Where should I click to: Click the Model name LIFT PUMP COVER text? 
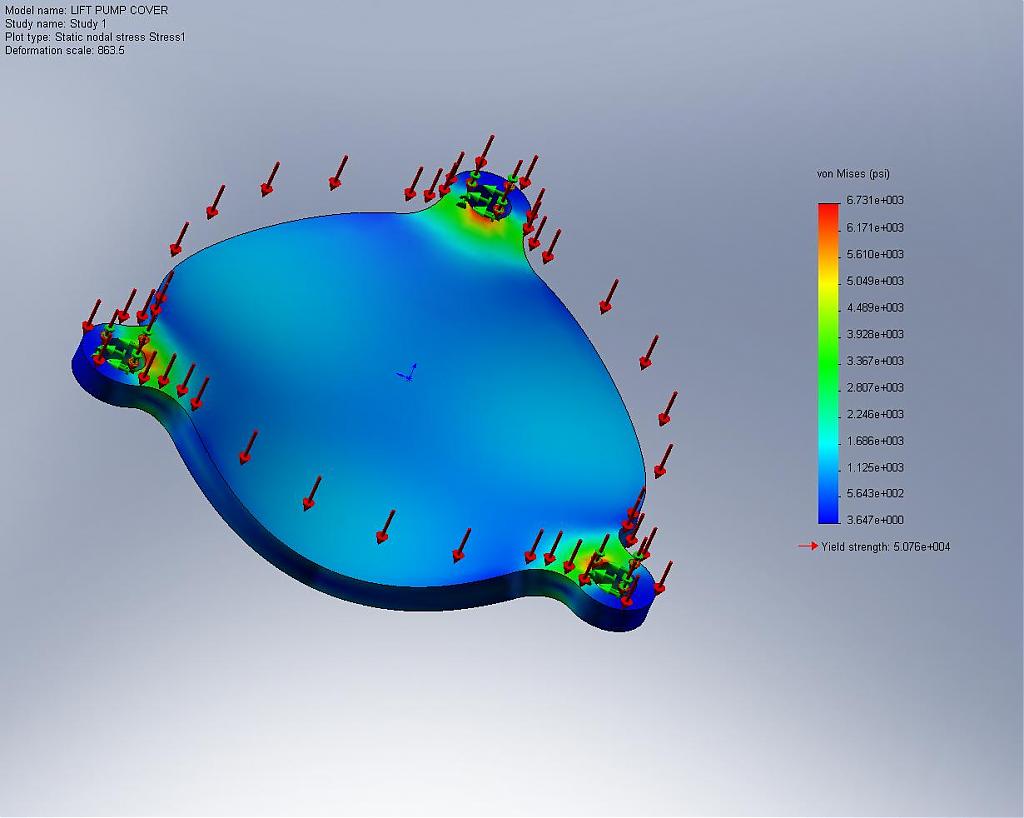(87, 10)
